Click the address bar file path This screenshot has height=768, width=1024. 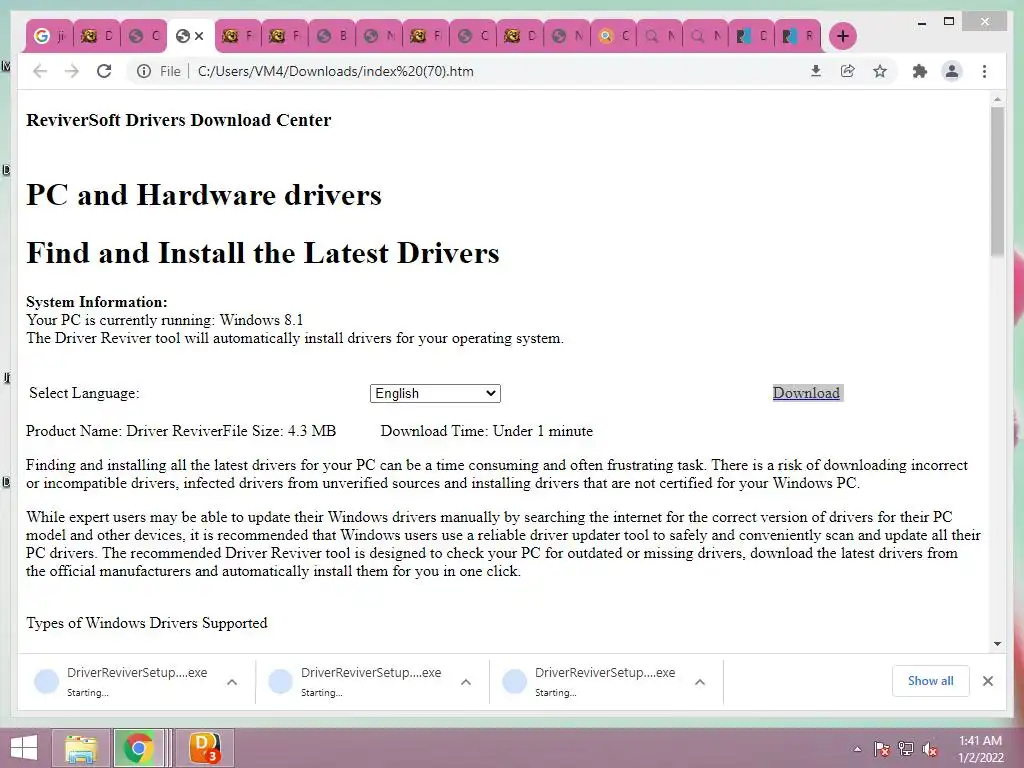[x=336, y=71]
